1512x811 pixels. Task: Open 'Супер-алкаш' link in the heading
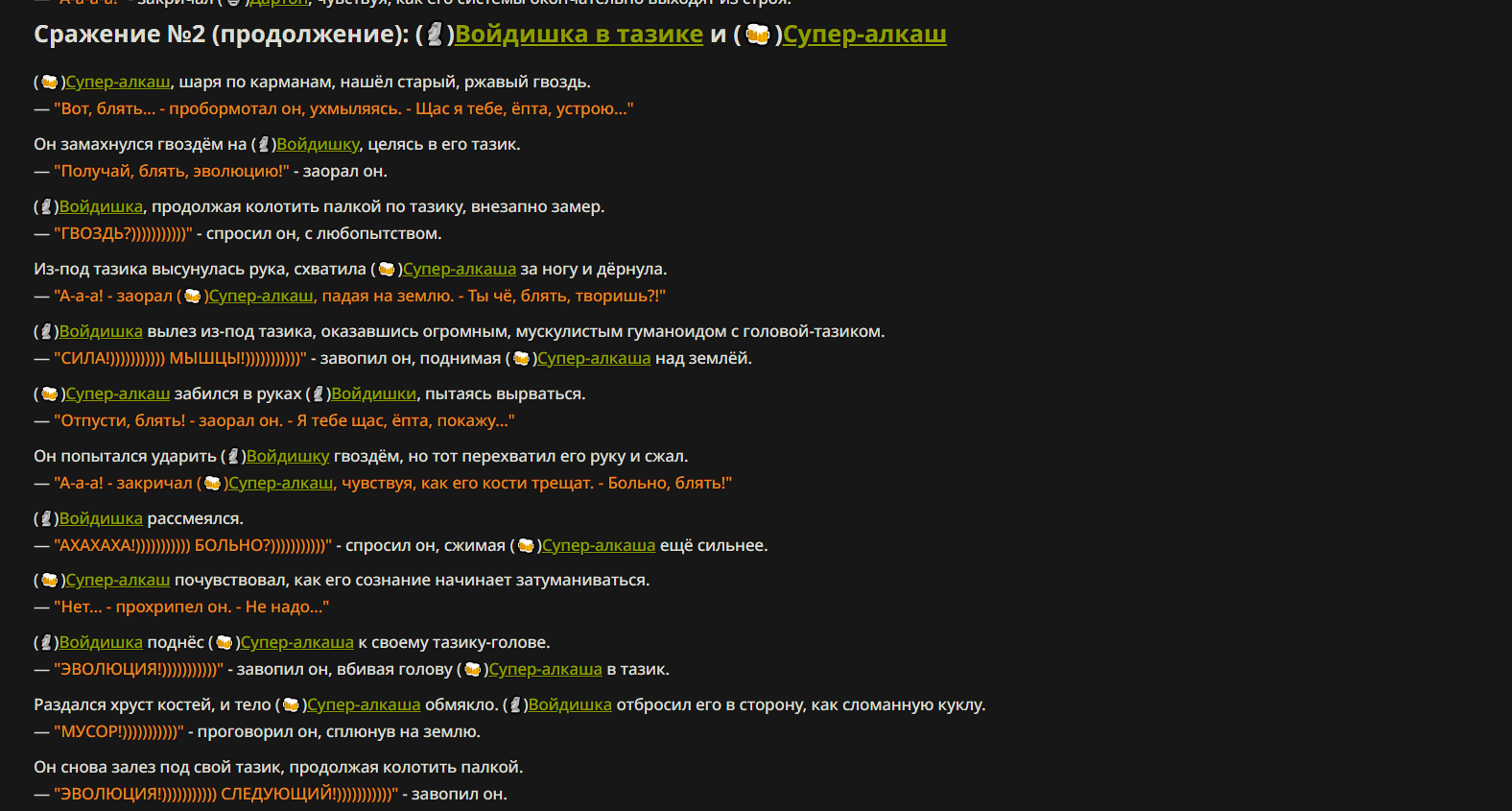864,35
